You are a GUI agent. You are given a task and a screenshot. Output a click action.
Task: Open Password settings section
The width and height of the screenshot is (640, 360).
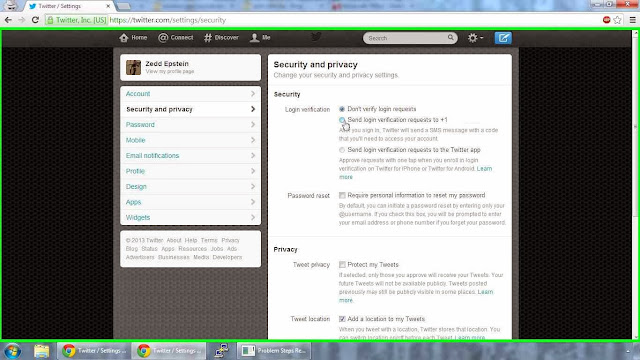[x=191, y=125]
